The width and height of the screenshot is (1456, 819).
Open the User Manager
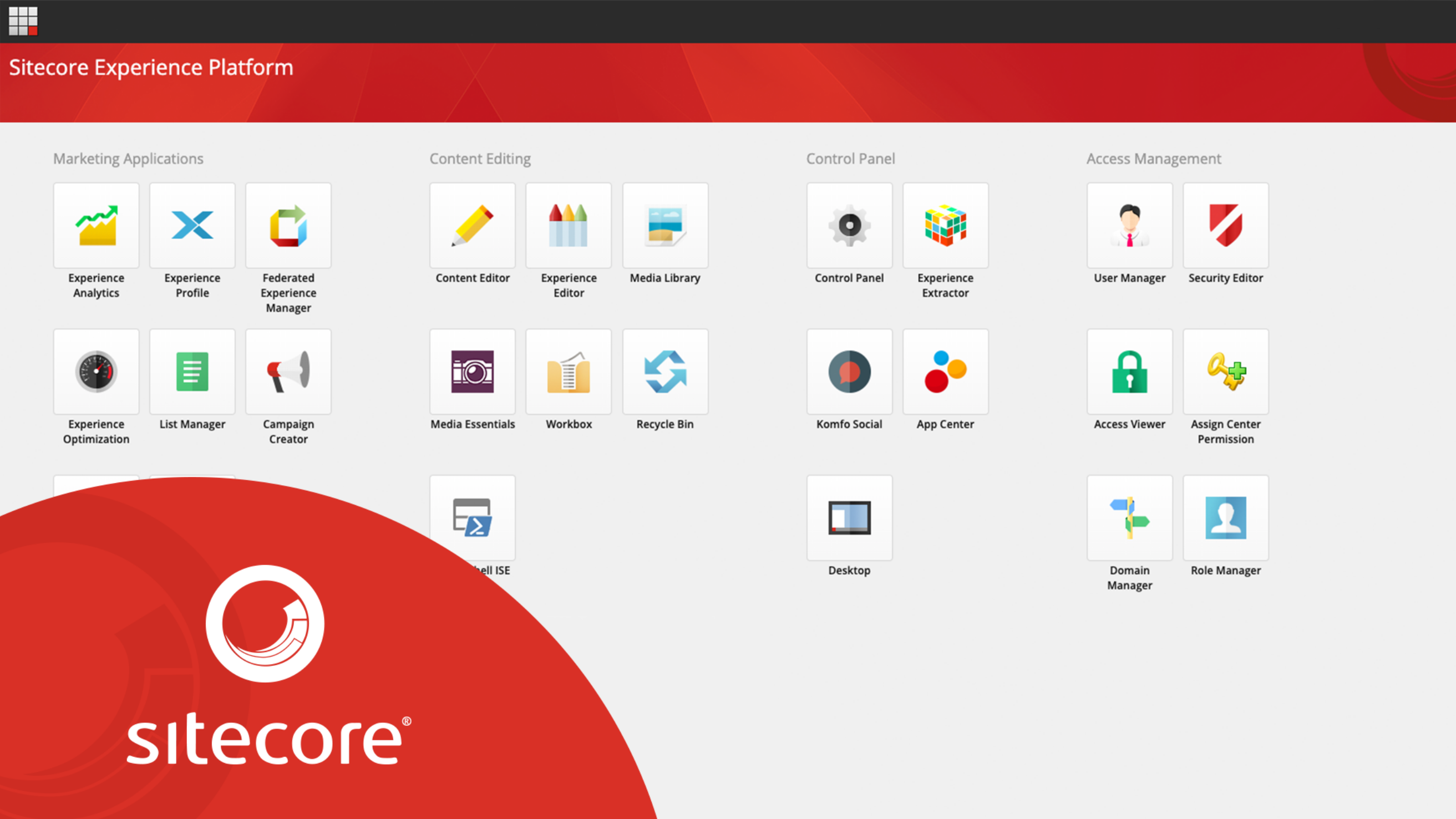pyautogui.click(x=1130, y=226)
